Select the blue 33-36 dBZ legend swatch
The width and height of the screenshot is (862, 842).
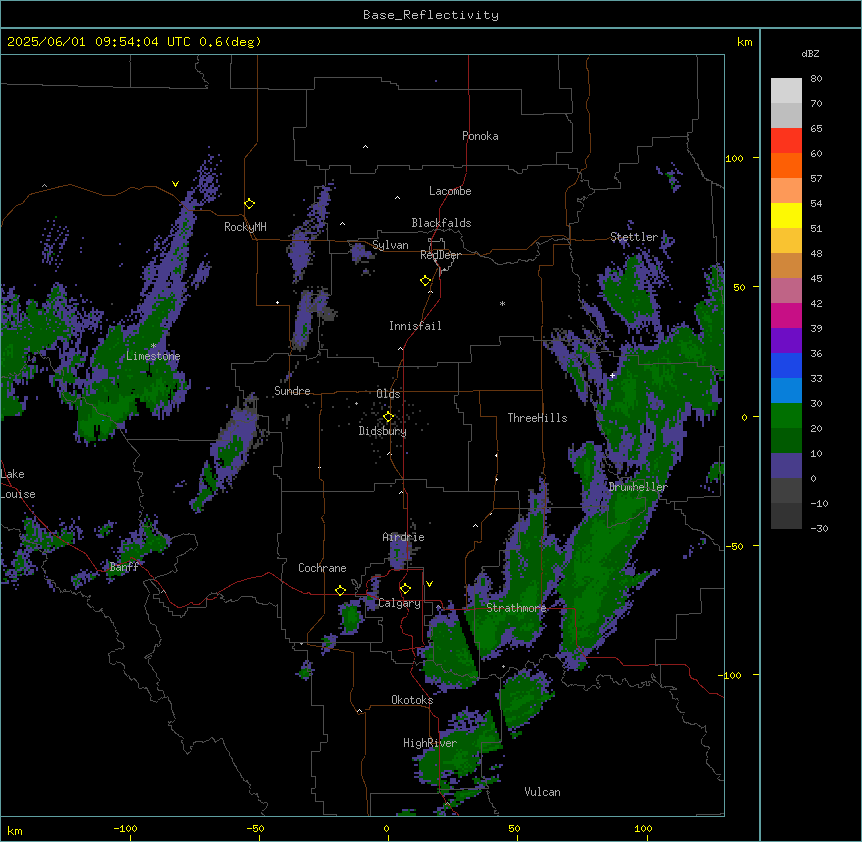pos(786,365)
